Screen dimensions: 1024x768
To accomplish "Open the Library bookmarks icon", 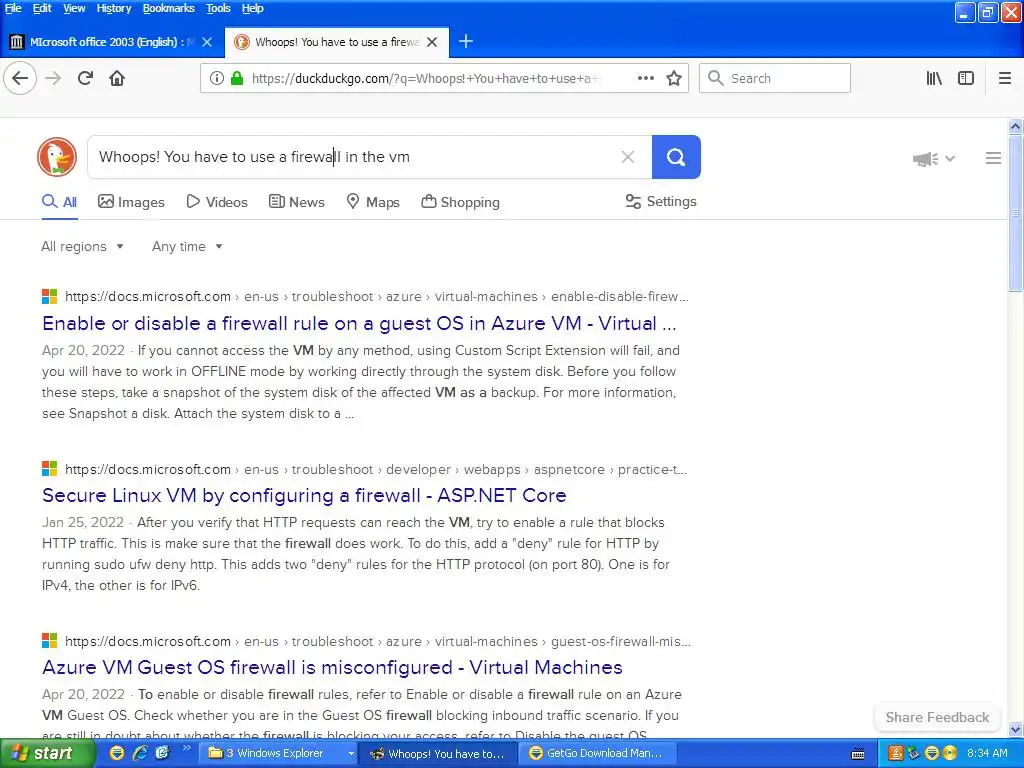I will tap(934, 78).
